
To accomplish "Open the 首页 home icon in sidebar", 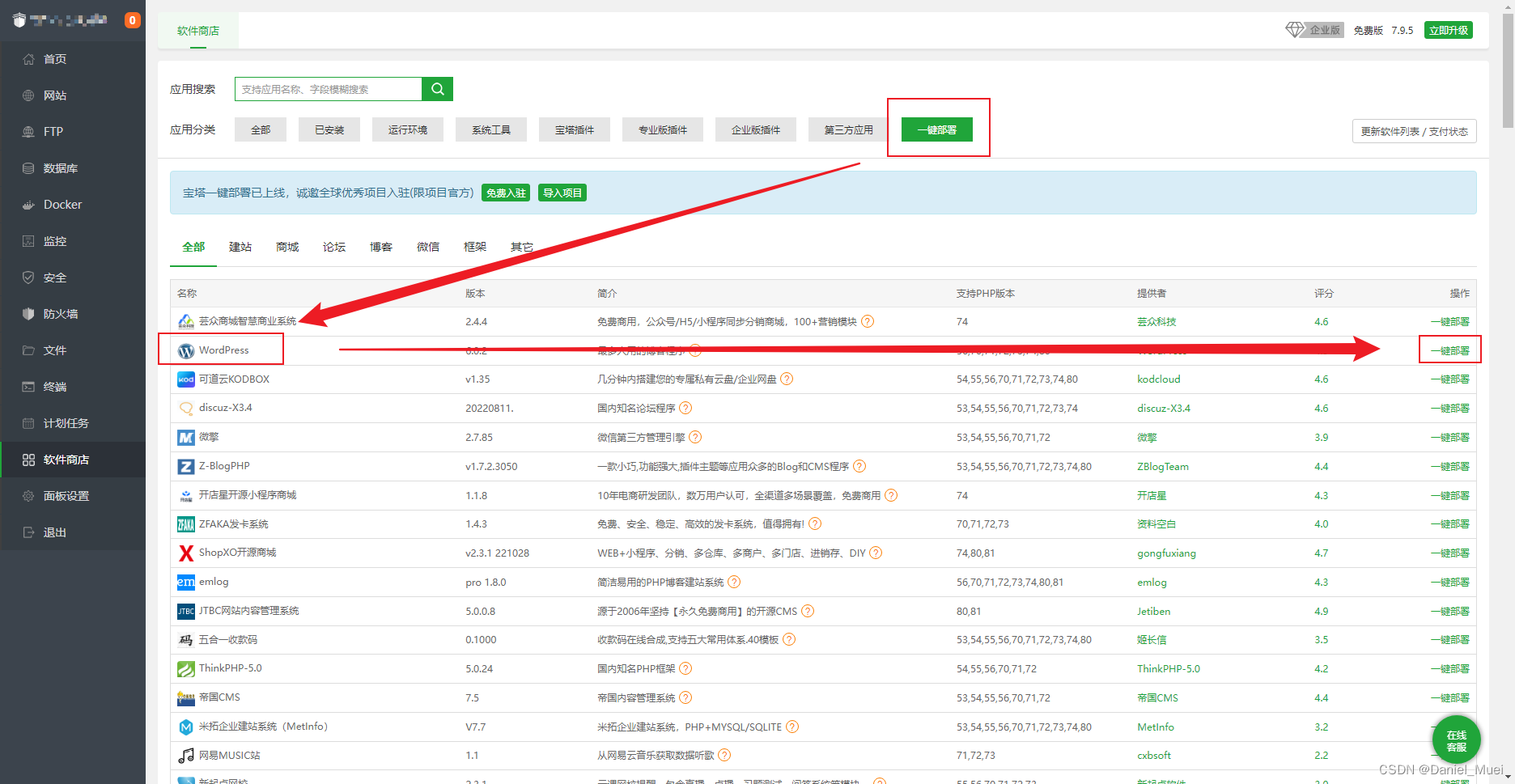I will tap(28, 59).
